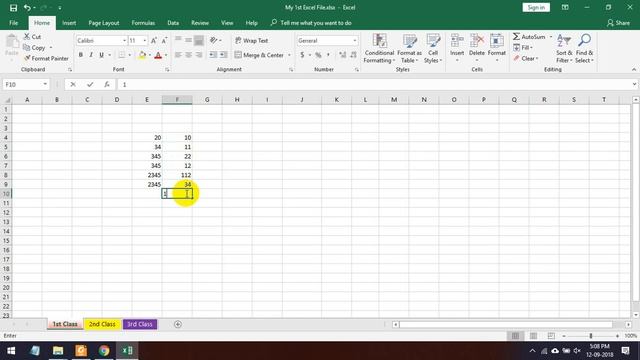Click the Undo arrow icon
This screenshot has width=640, height=360.
coord(27,8)
